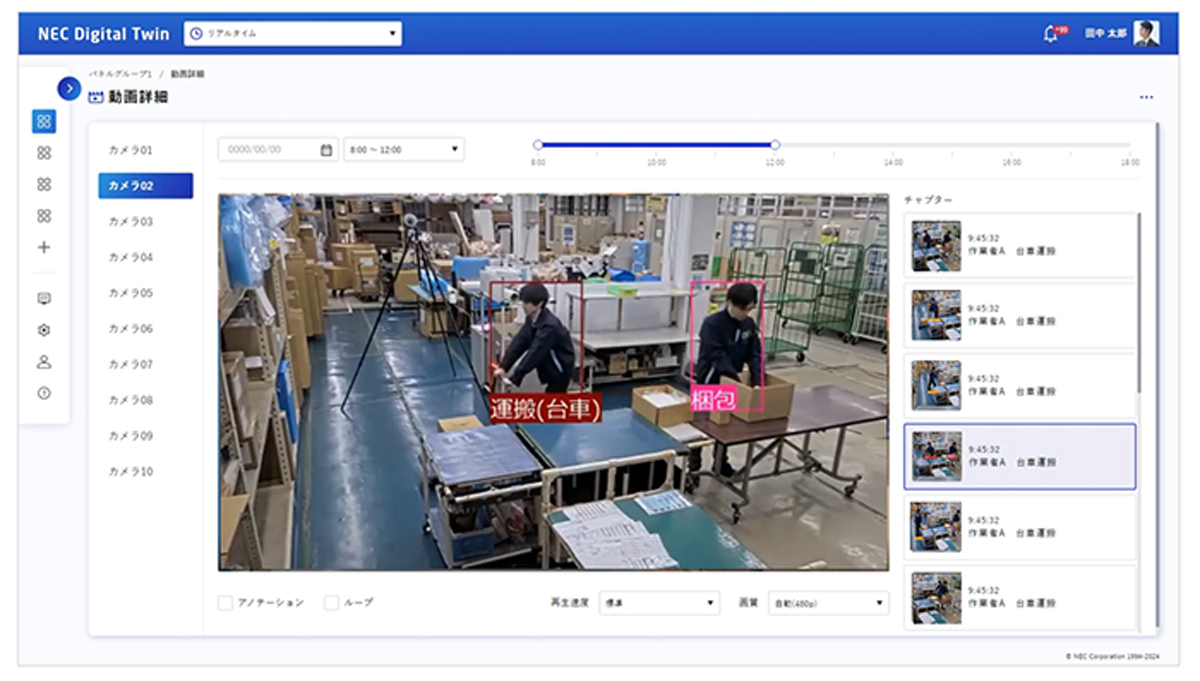Open the 再生速度 playback speed dropdown
Image resolution: width=1200 pixels, height=681 pixels.
pos(660,603)
